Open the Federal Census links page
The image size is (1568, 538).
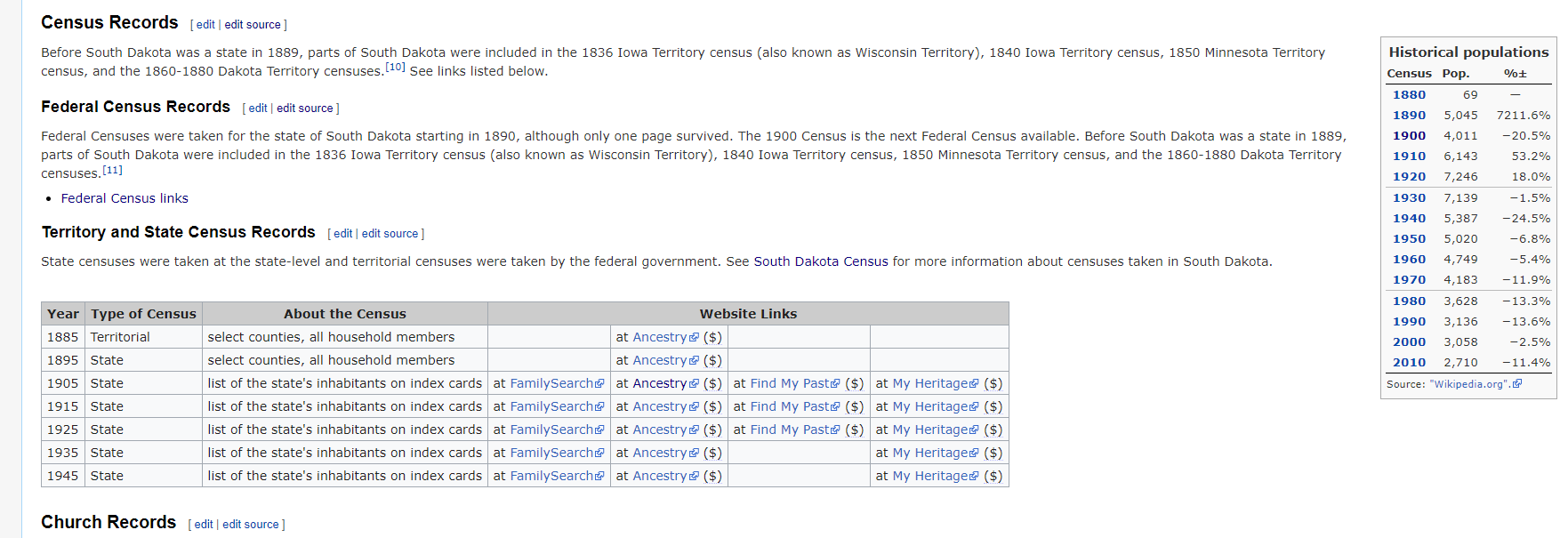click(125, 198)
